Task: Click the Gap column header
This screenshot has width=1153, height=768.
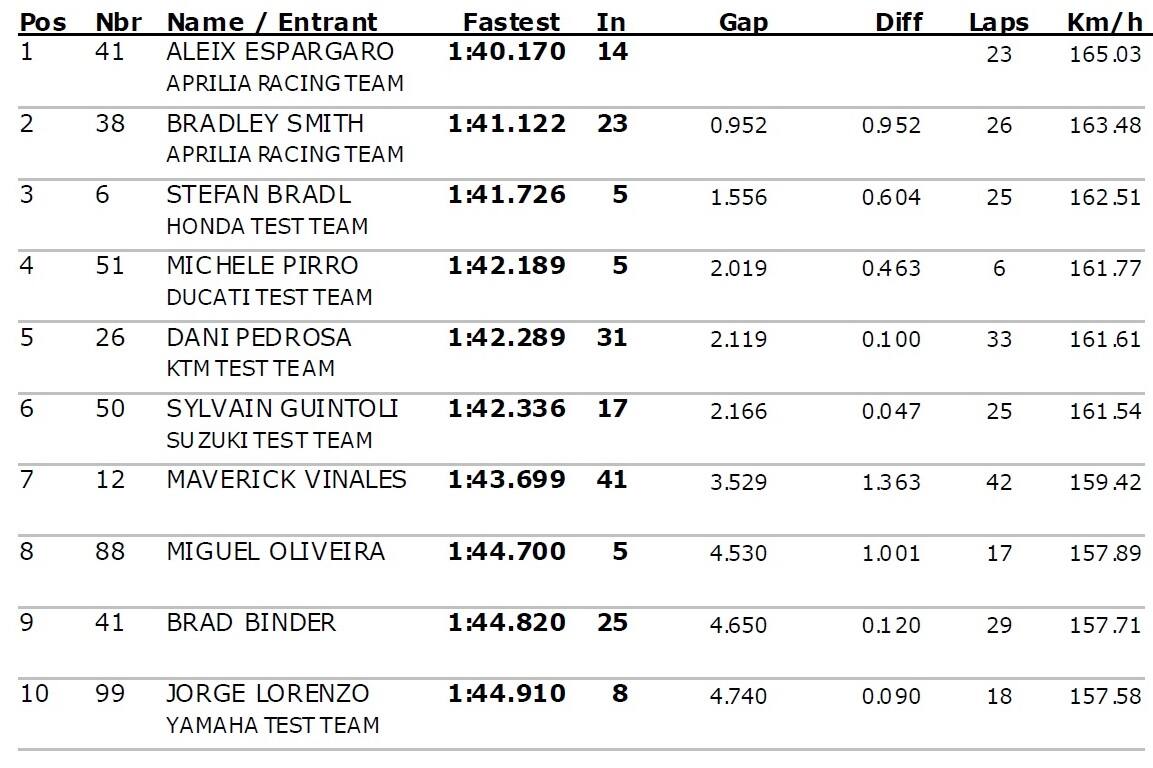Action: pyautogui.click(x=743, y=22)
